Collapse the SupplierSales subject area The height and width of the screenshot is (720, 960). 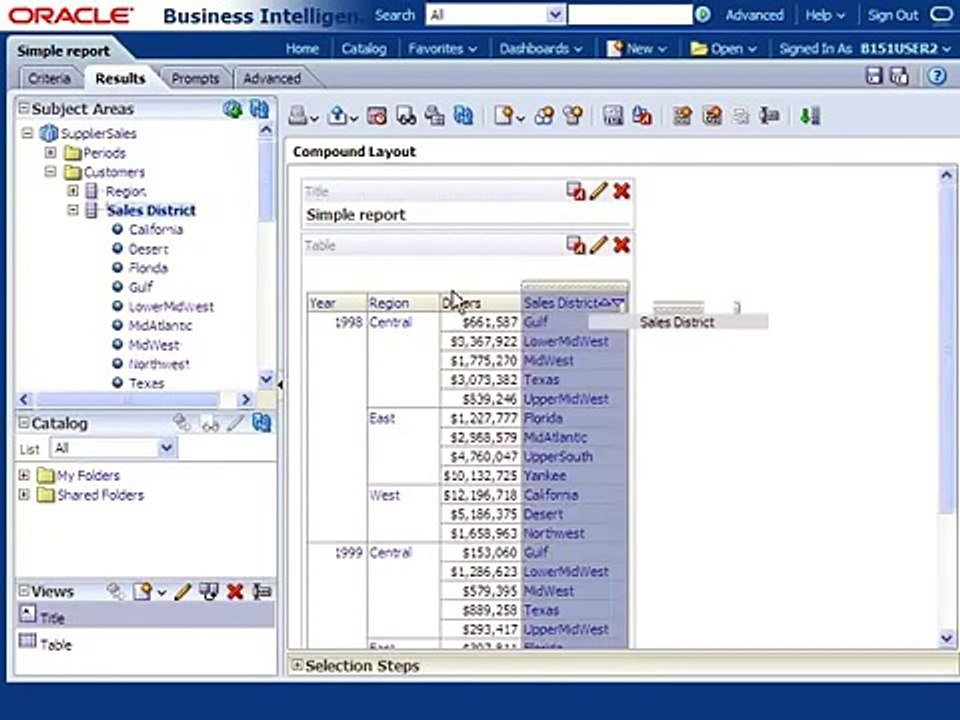pos(27,133)
